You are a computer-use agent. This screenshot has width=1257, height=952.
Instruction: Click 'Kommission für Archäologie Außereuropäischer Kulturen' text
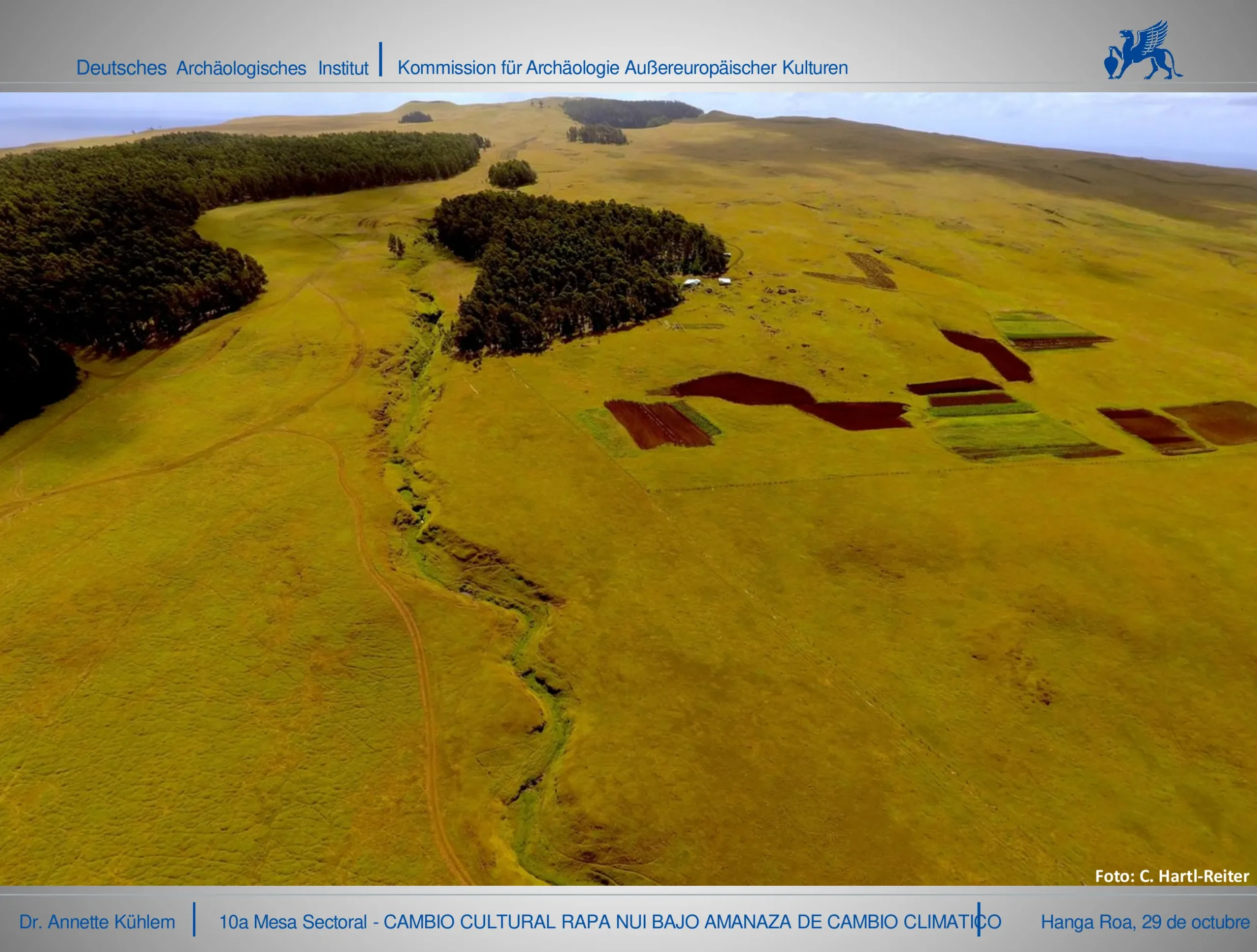(622, 68)
